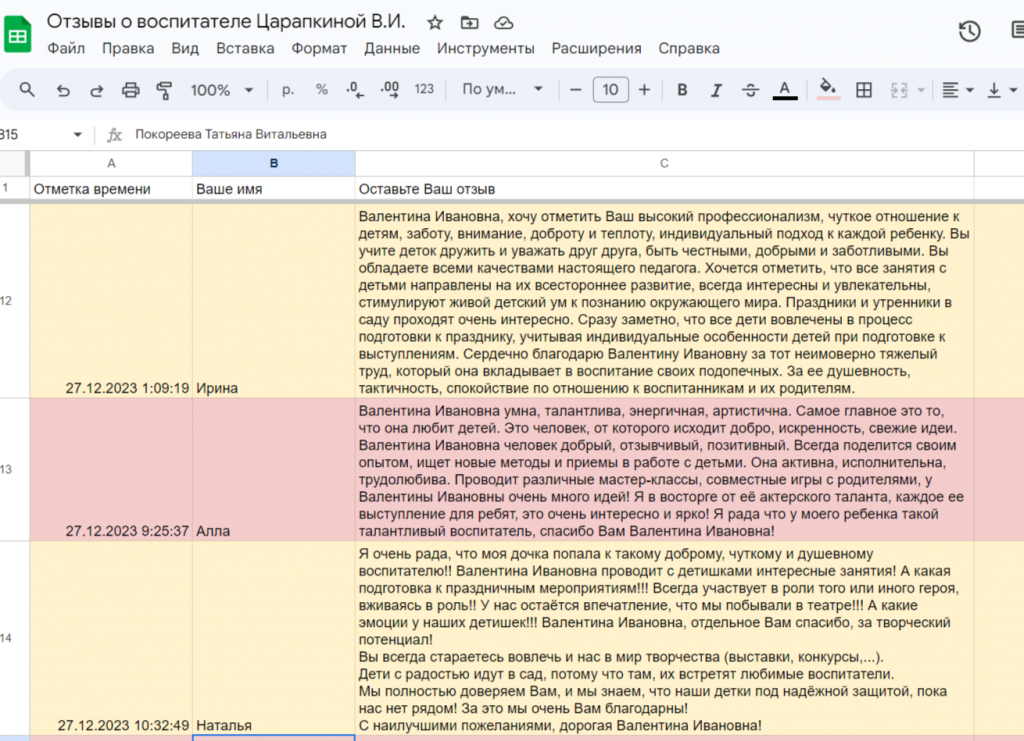Open version history
This screenshot has height=741, width=1024.
968,31
